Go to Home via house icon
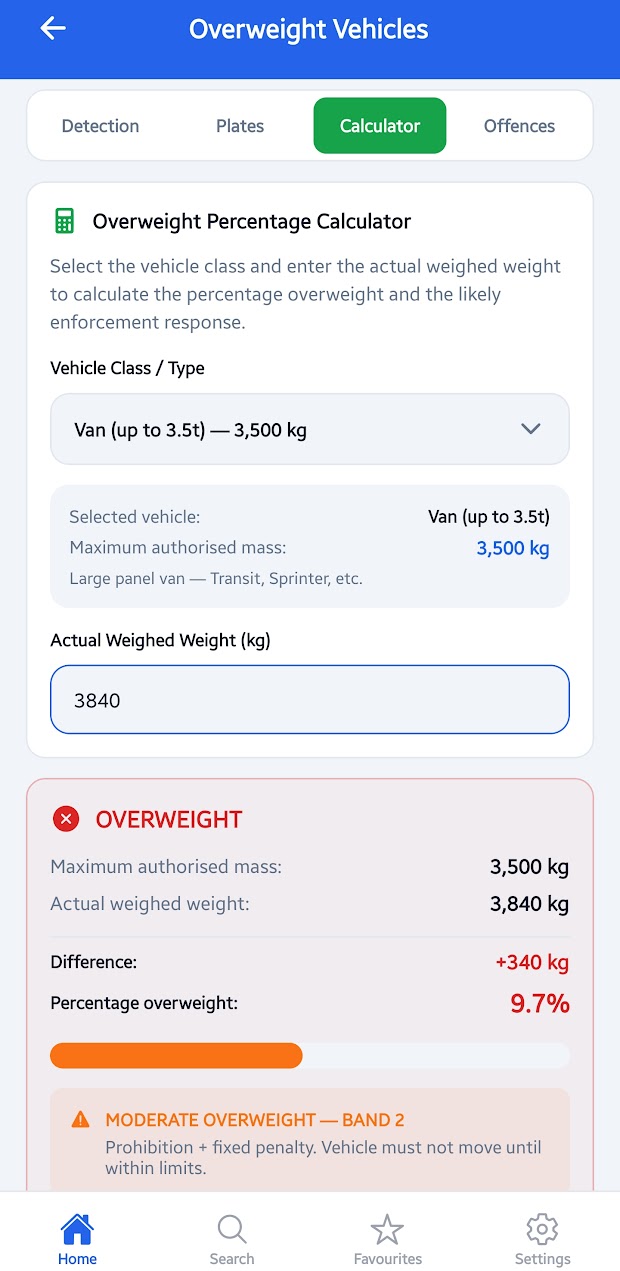The height and width of the screenshot is (1271, 620). pyautogui.click(x=77, y=1238)
